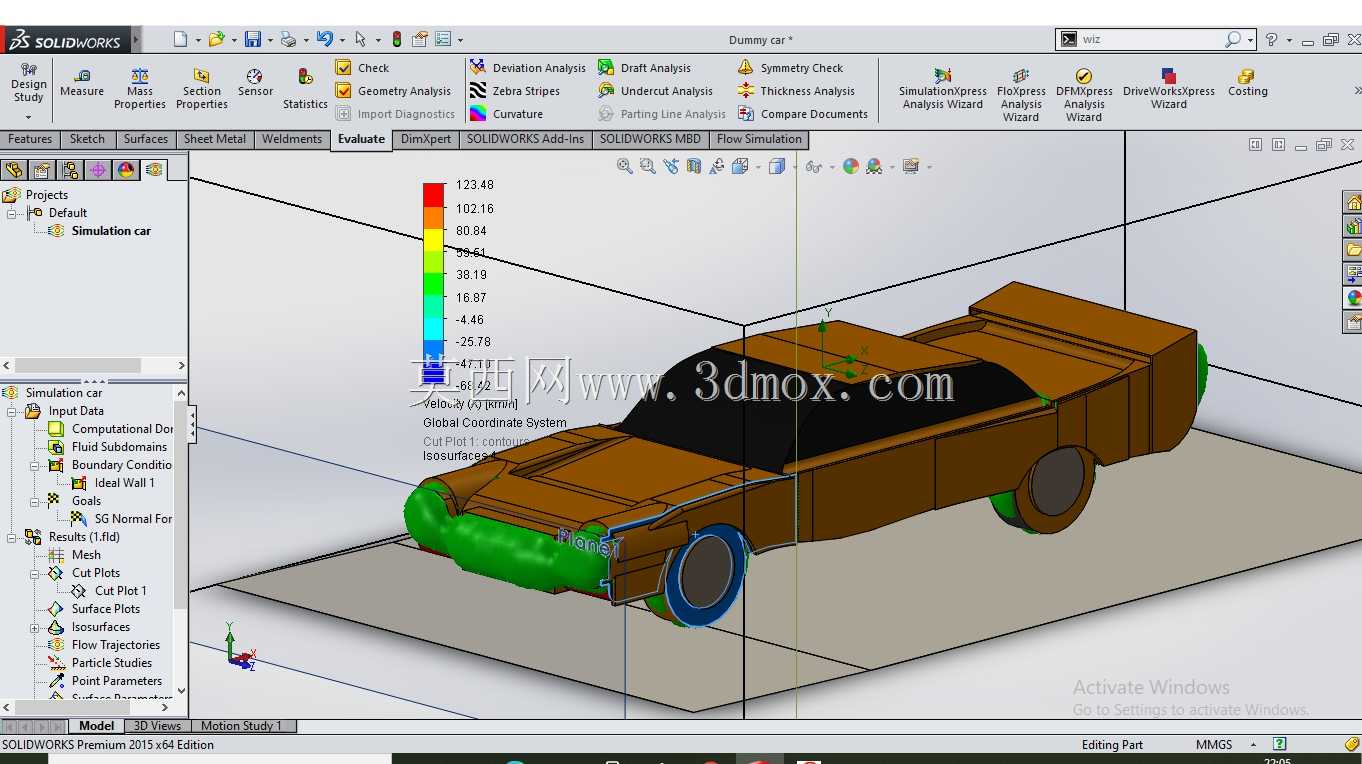Select Ideal Wall 1 boundary condition
The height and width of the screenshot is (764, 1362).
coord(113,483)
